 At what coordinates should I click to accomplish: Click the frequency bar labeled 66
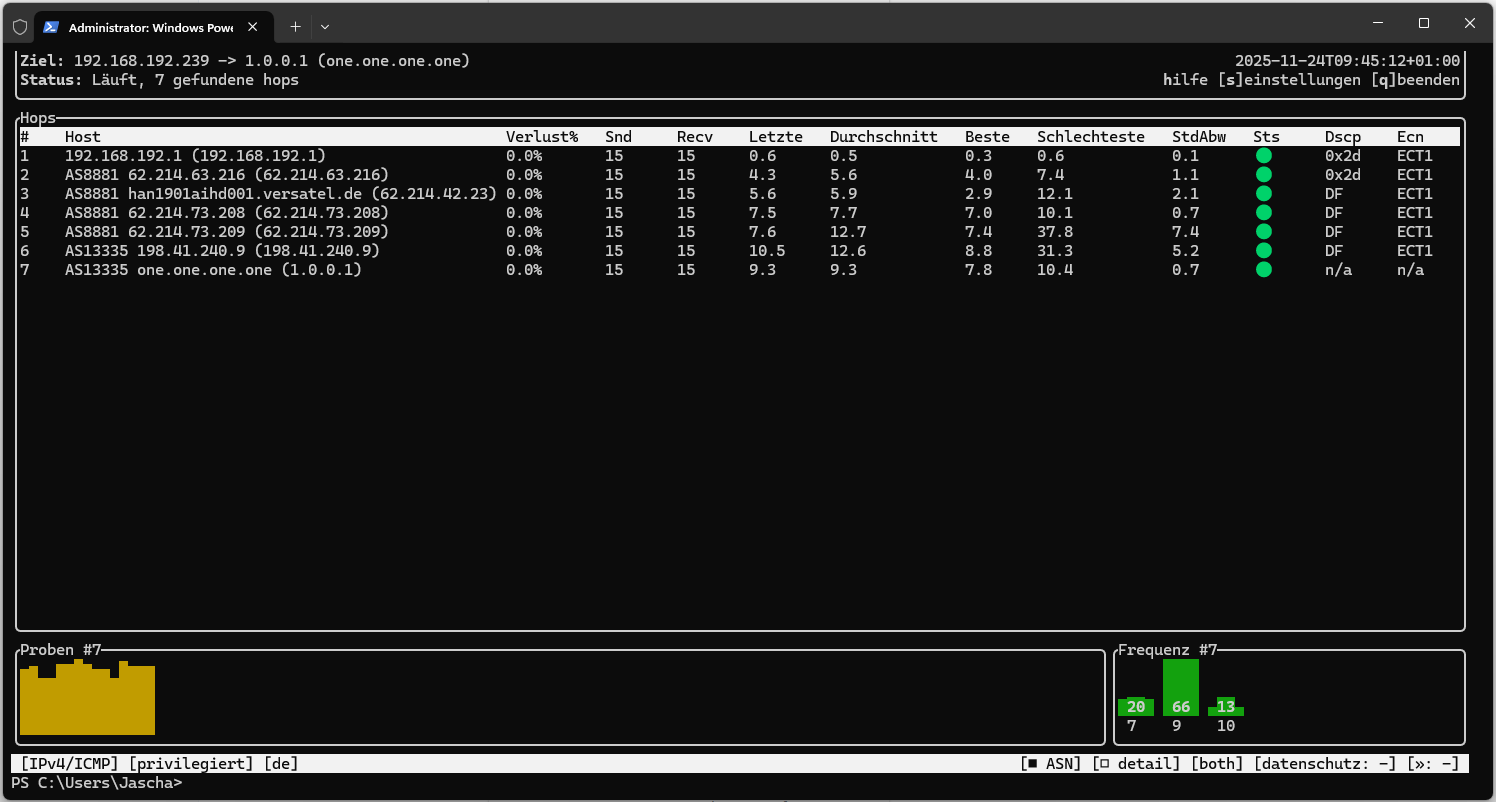pyautogui.click(x=1181, y=688)
